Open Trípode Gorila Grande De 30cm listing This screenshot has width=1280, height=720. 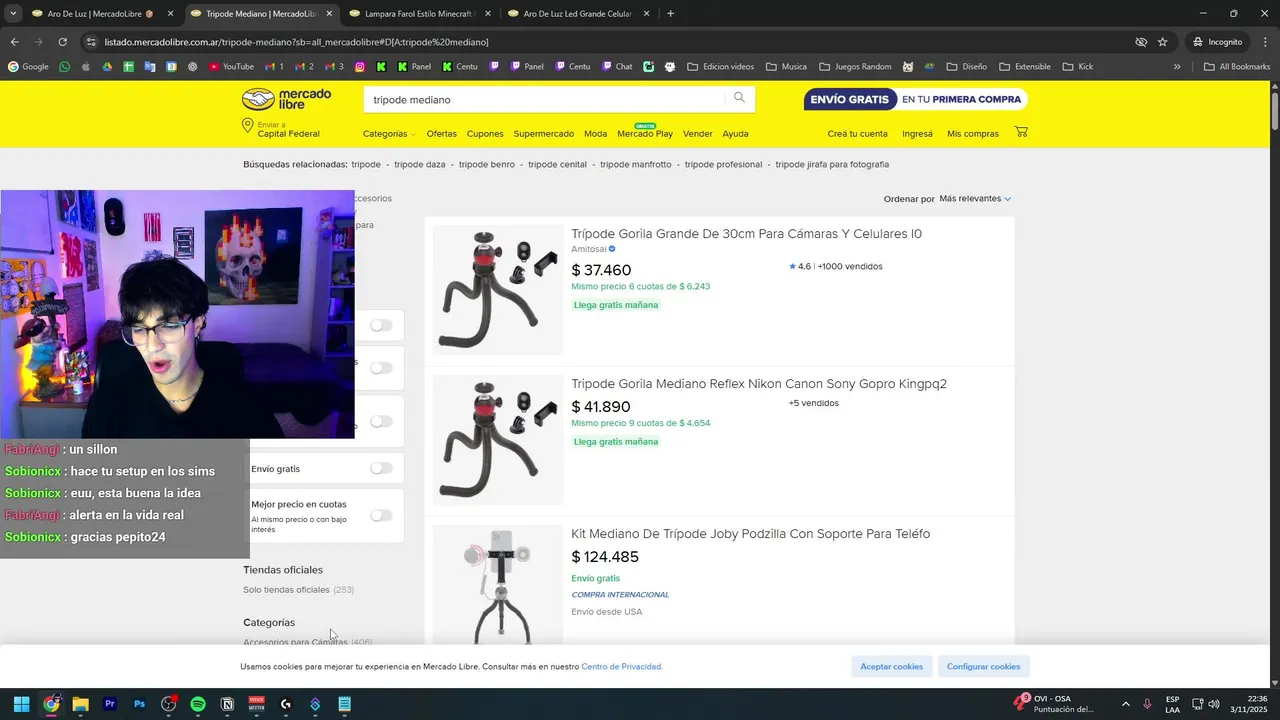click(x=747, y=233)
